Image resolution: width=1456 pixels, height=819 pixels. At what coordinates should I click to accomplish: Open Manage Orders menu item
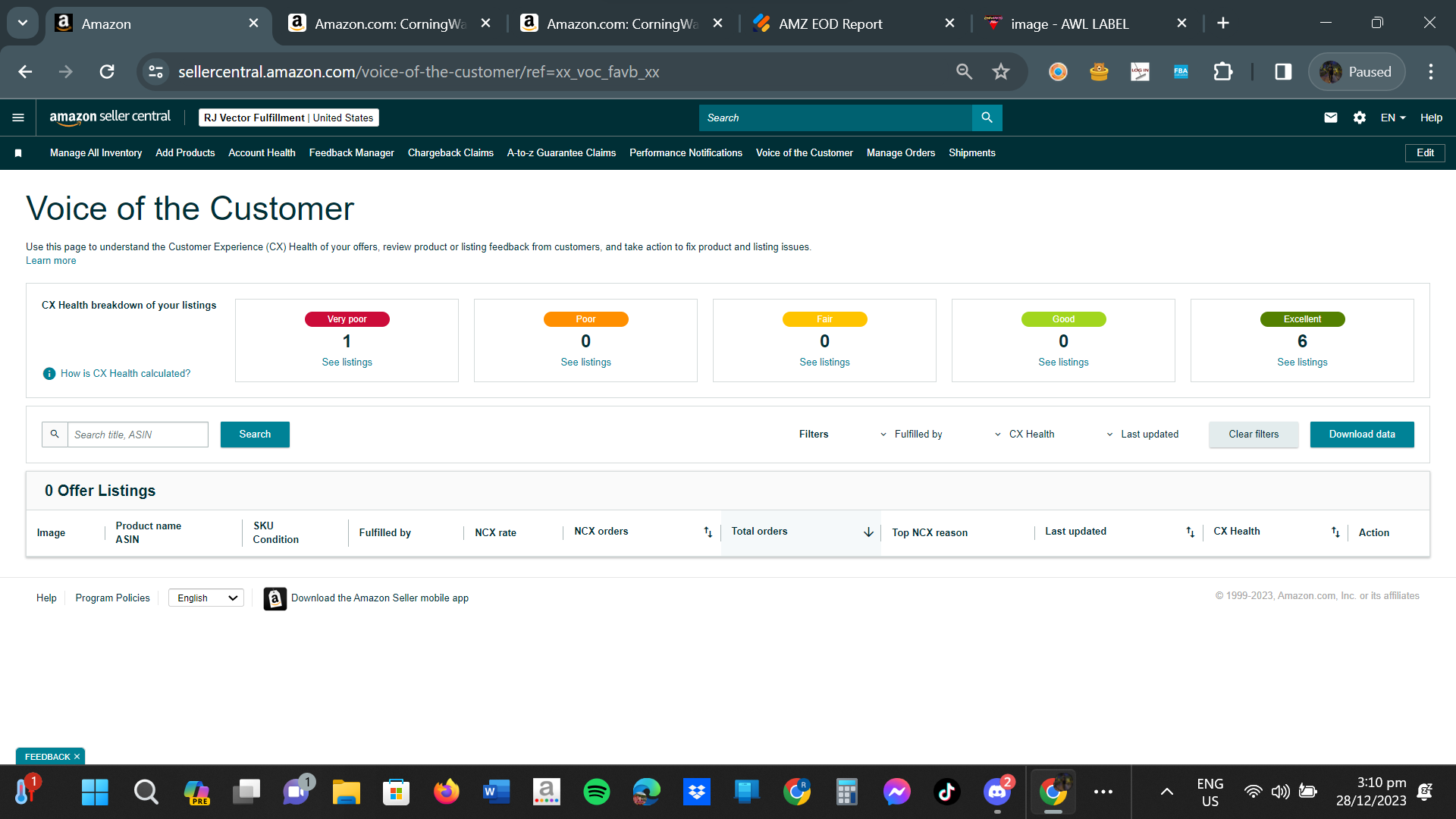(x=901, y=153)
